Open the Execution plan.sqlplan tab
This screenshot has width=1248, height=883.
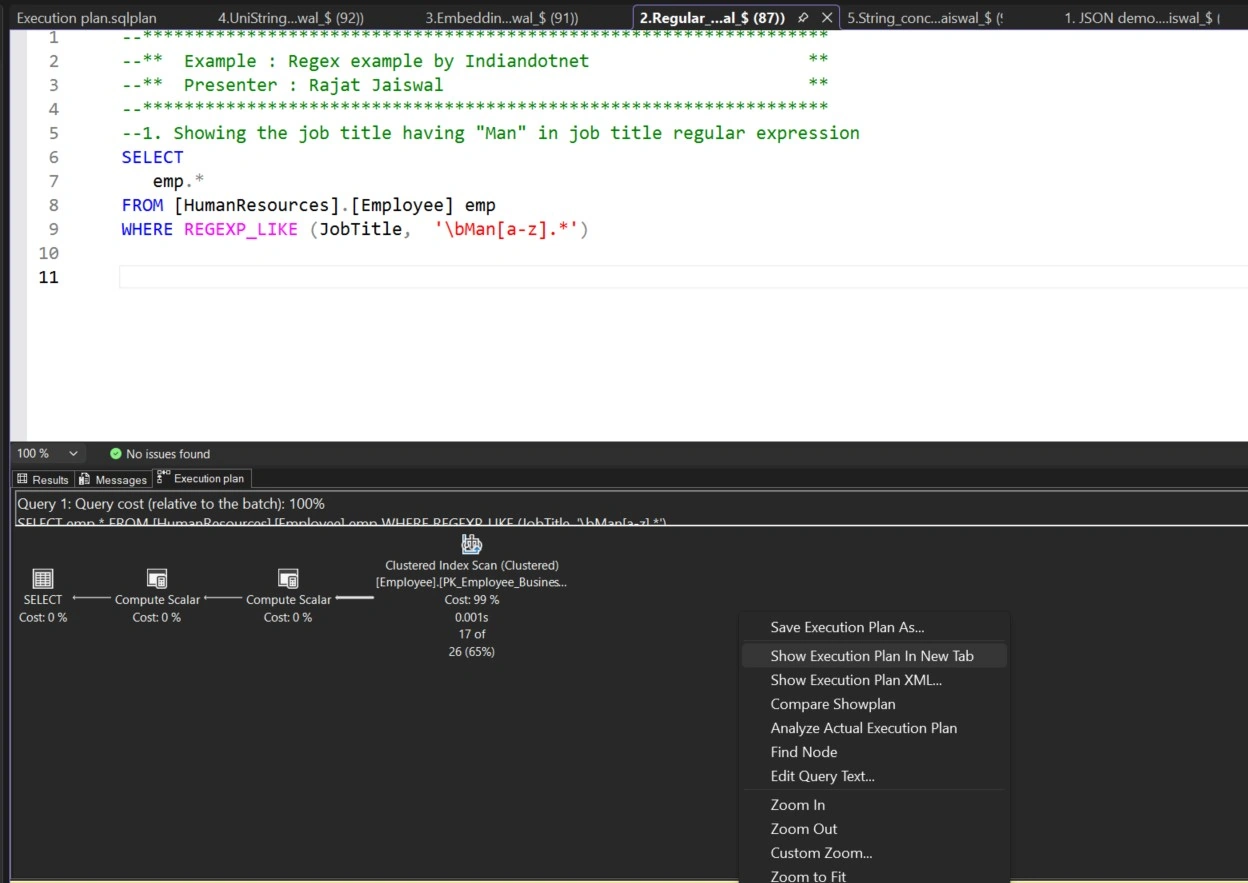pyautogui.click(x=87, y=18)
